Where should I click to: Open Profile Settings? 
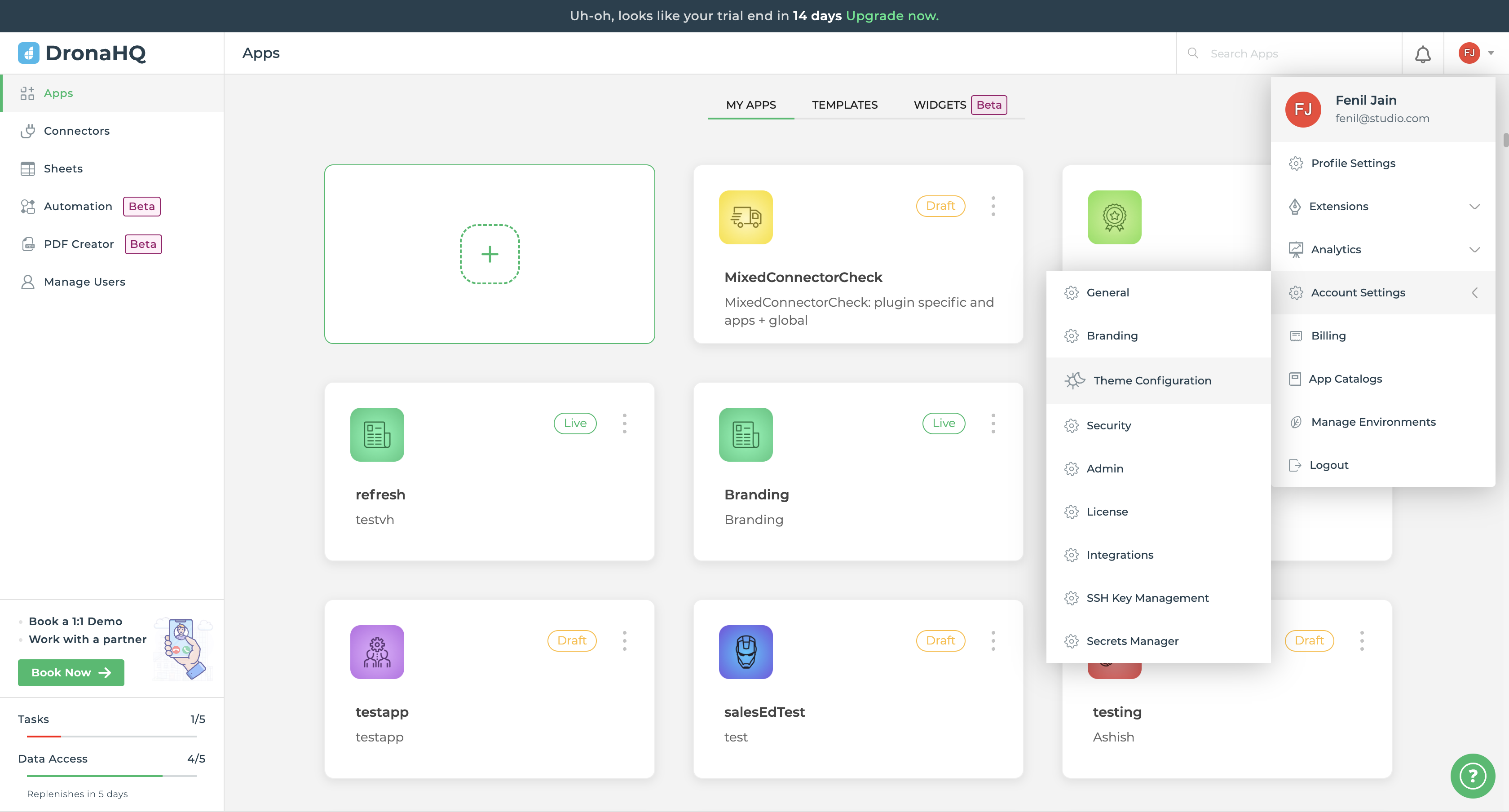[1382, 163]
